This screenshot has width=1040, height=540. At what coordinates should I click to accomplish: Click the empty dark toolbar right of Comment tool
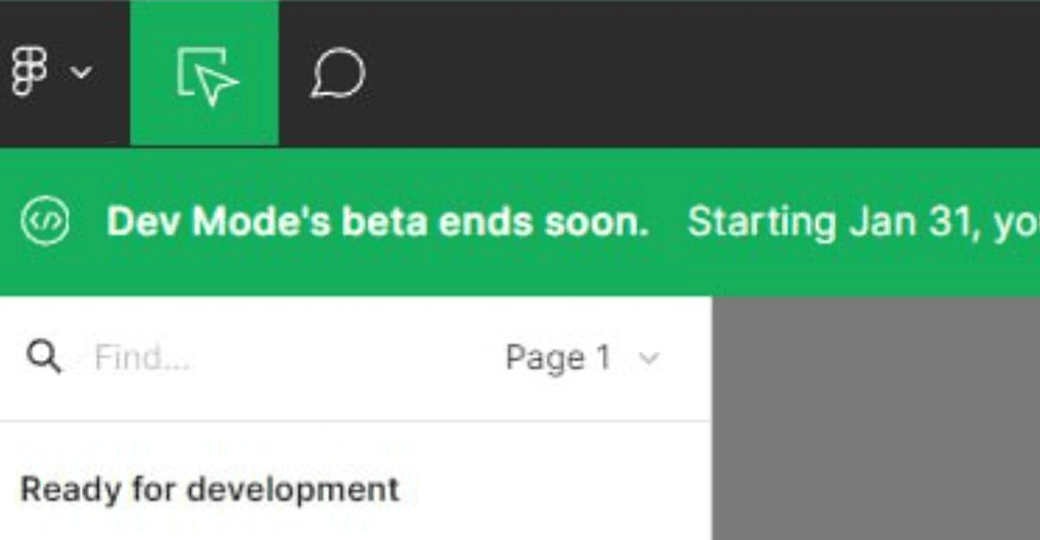pos(703,73)
